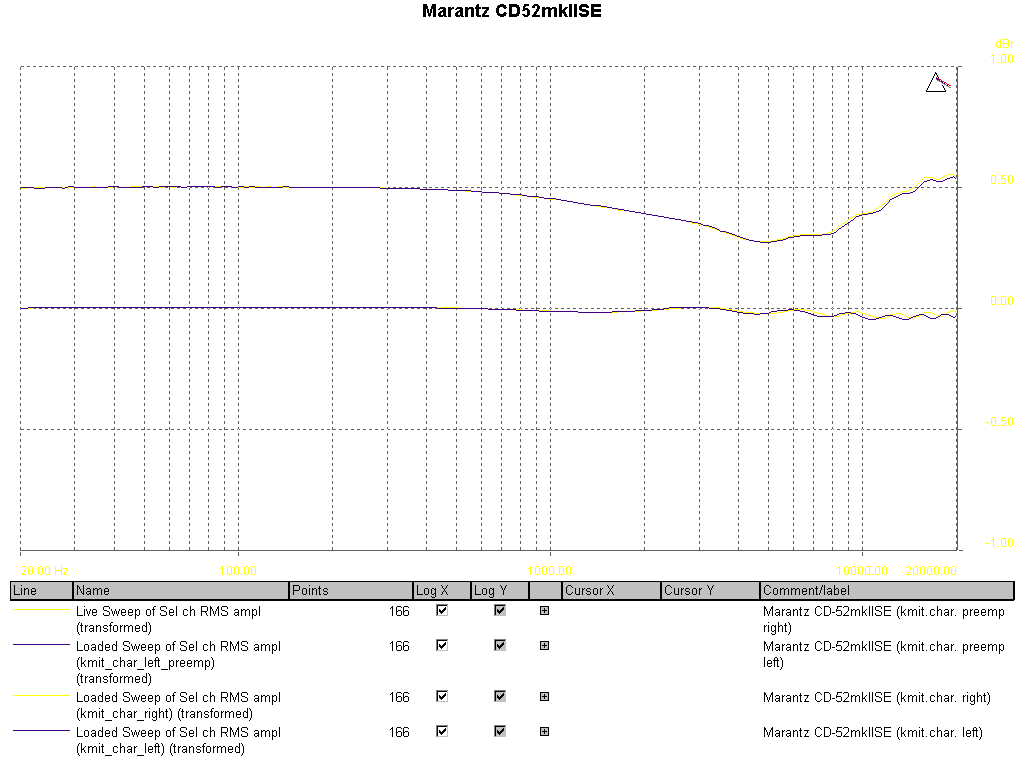The image size is (1025, 769).
Task: Expand the kmit_char_left_preemp row plus box
Action: click(544, 645)
